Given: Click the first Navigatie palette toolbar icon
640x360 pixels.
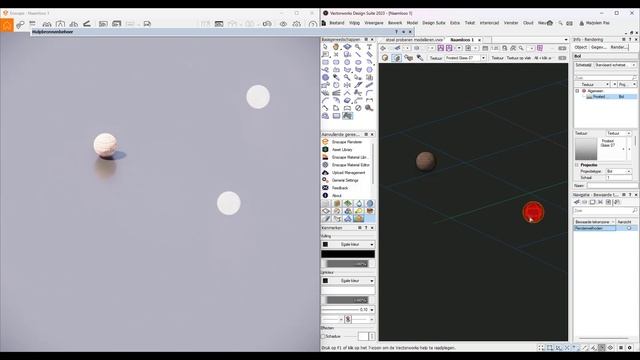Looking at the screenshot, I should point(577,202).
